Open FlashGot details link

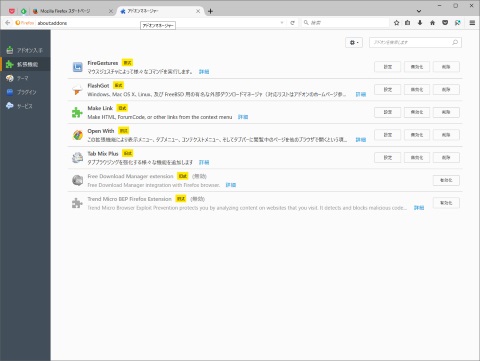point(361,94)
